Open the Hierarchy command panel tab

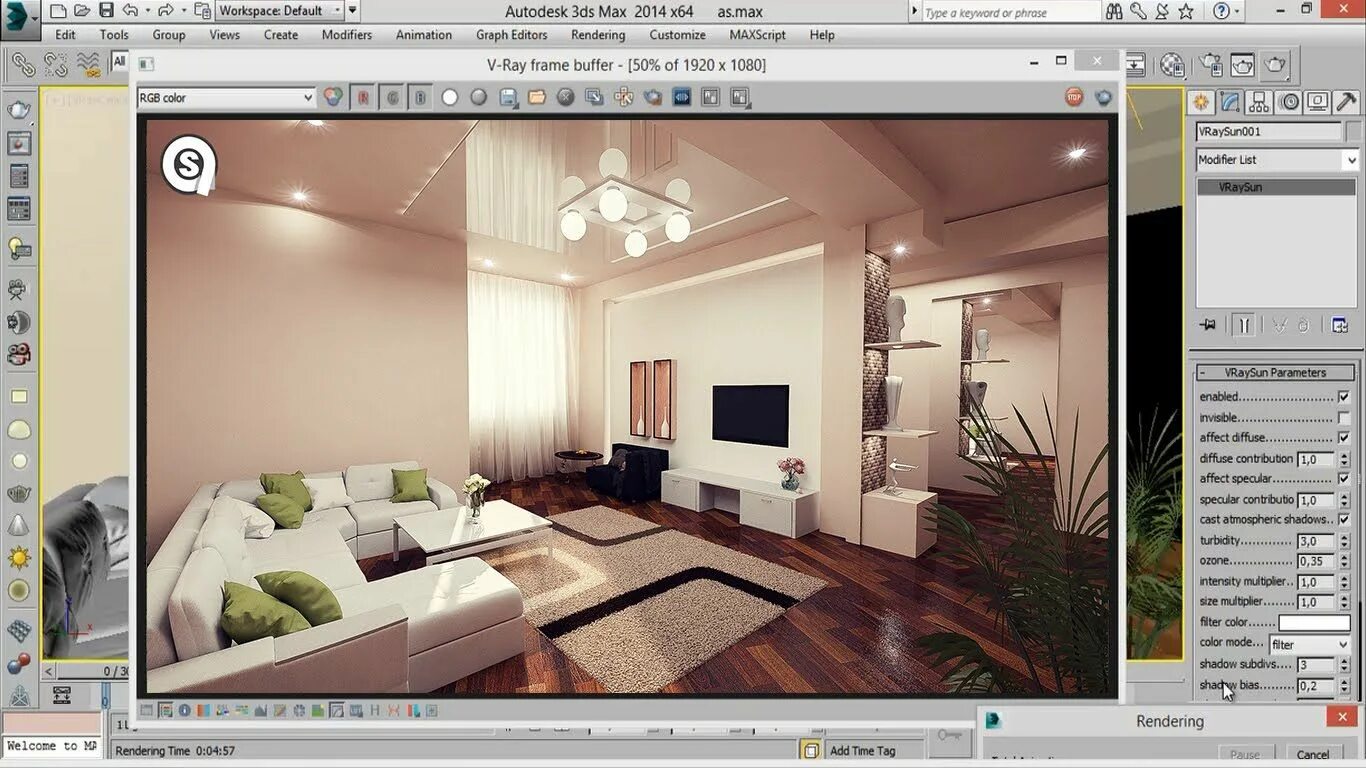tap(1259, 102)
